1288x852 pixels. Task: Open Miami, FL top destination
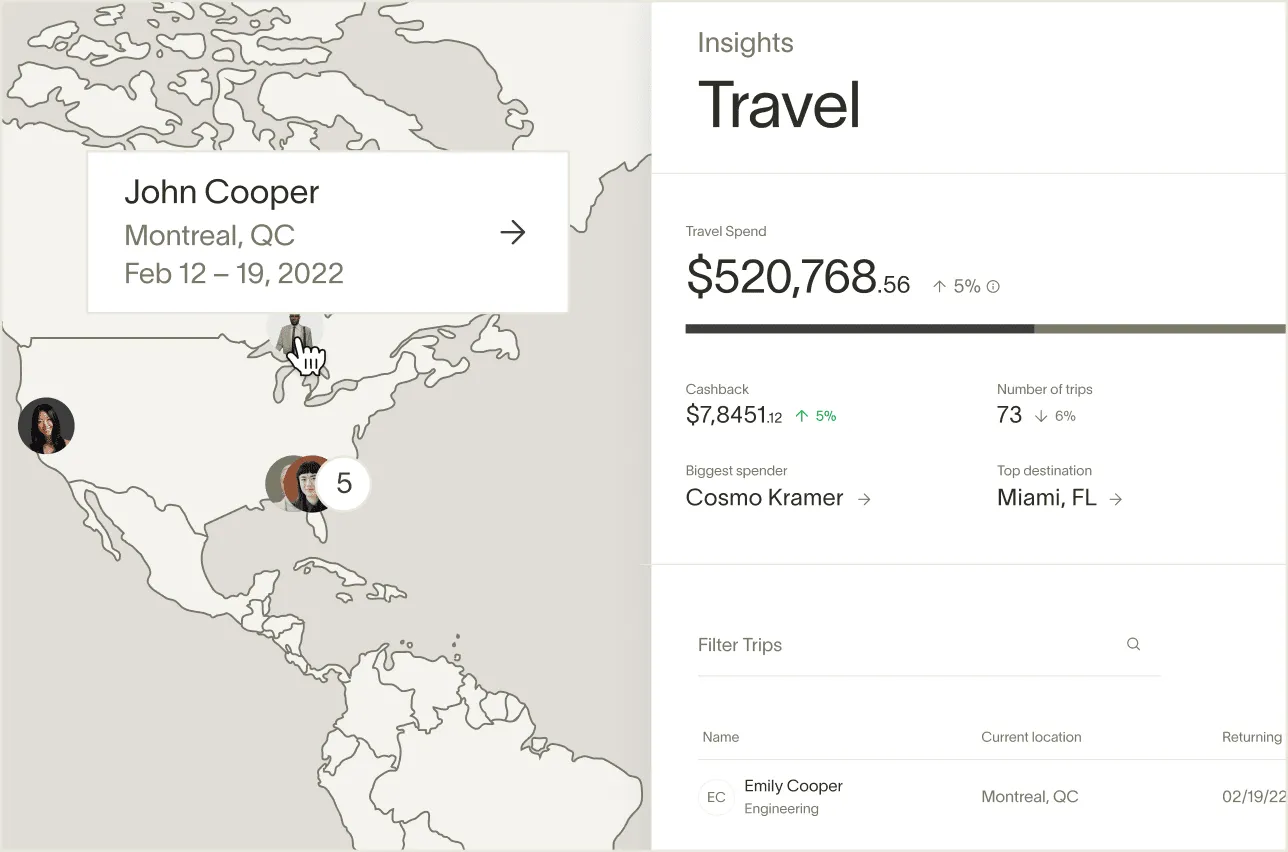(1046, 498)
